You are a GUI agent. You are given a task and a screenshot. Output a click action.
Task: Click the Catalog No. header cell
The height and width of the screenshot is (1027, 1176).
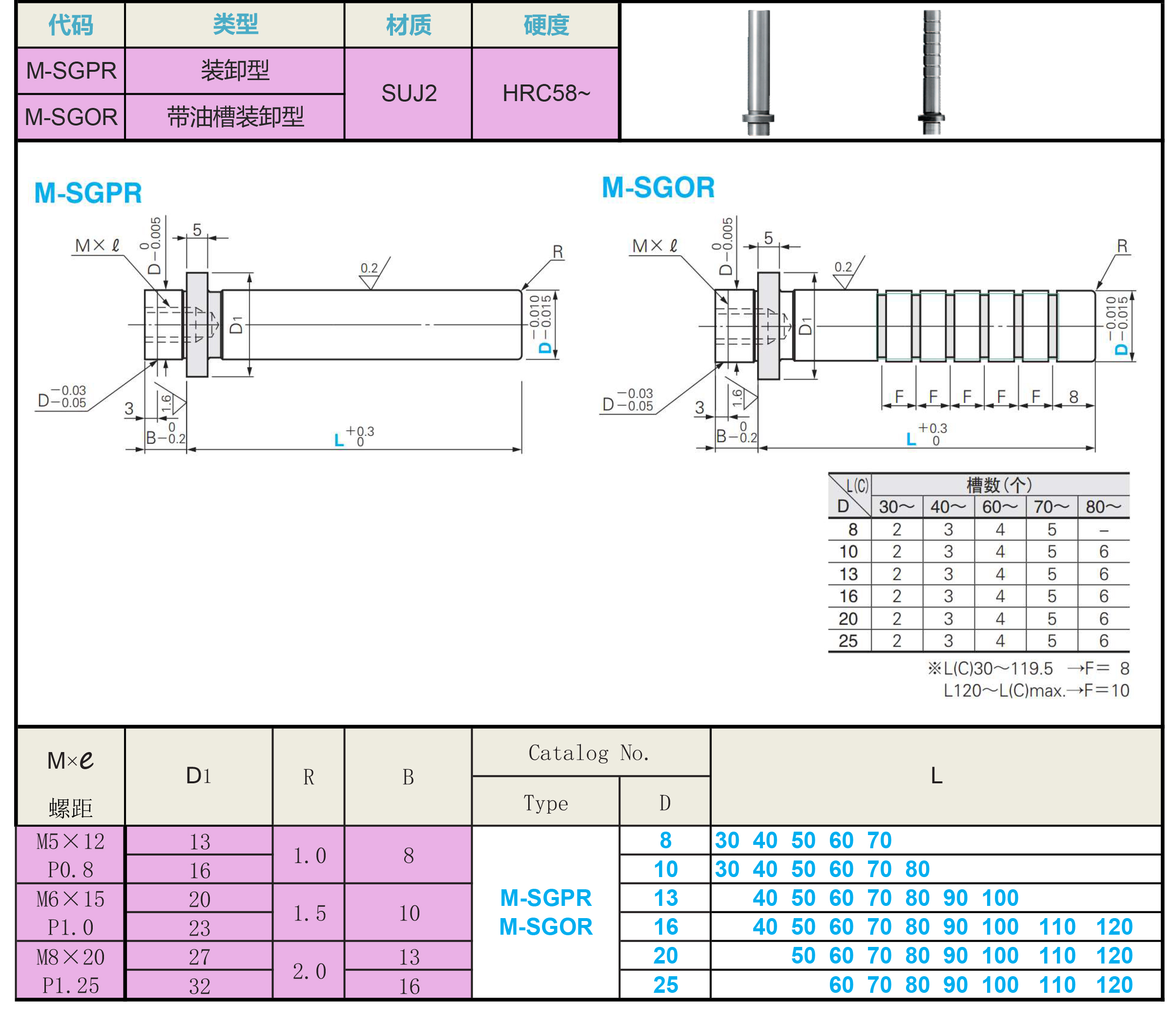[590, 753]
